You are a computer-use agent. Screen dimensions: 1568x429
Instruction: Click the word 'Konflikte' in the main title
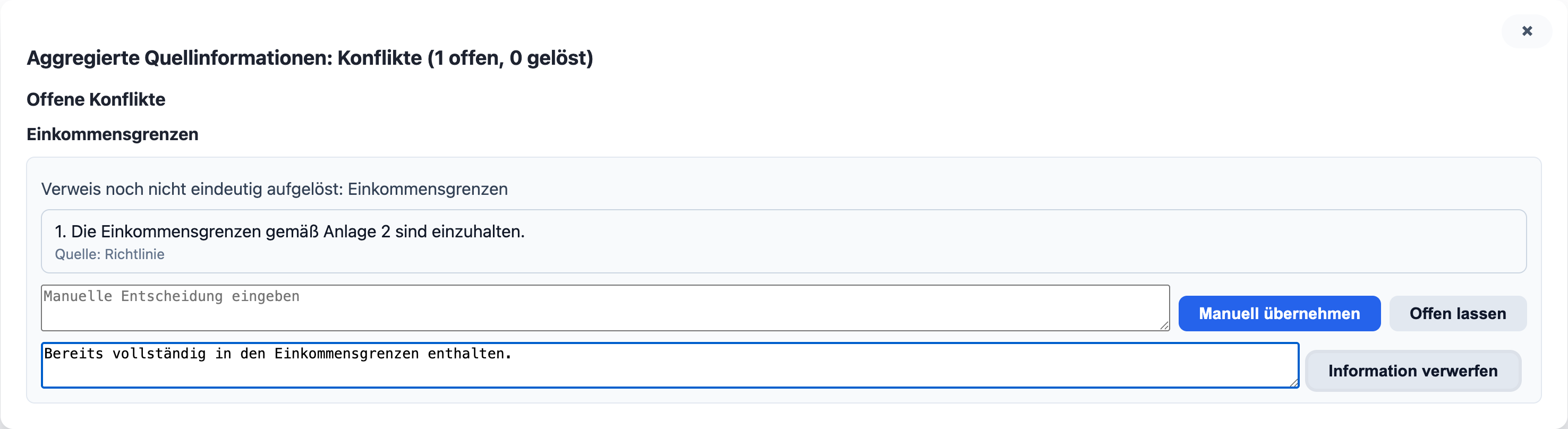(379, 58)
